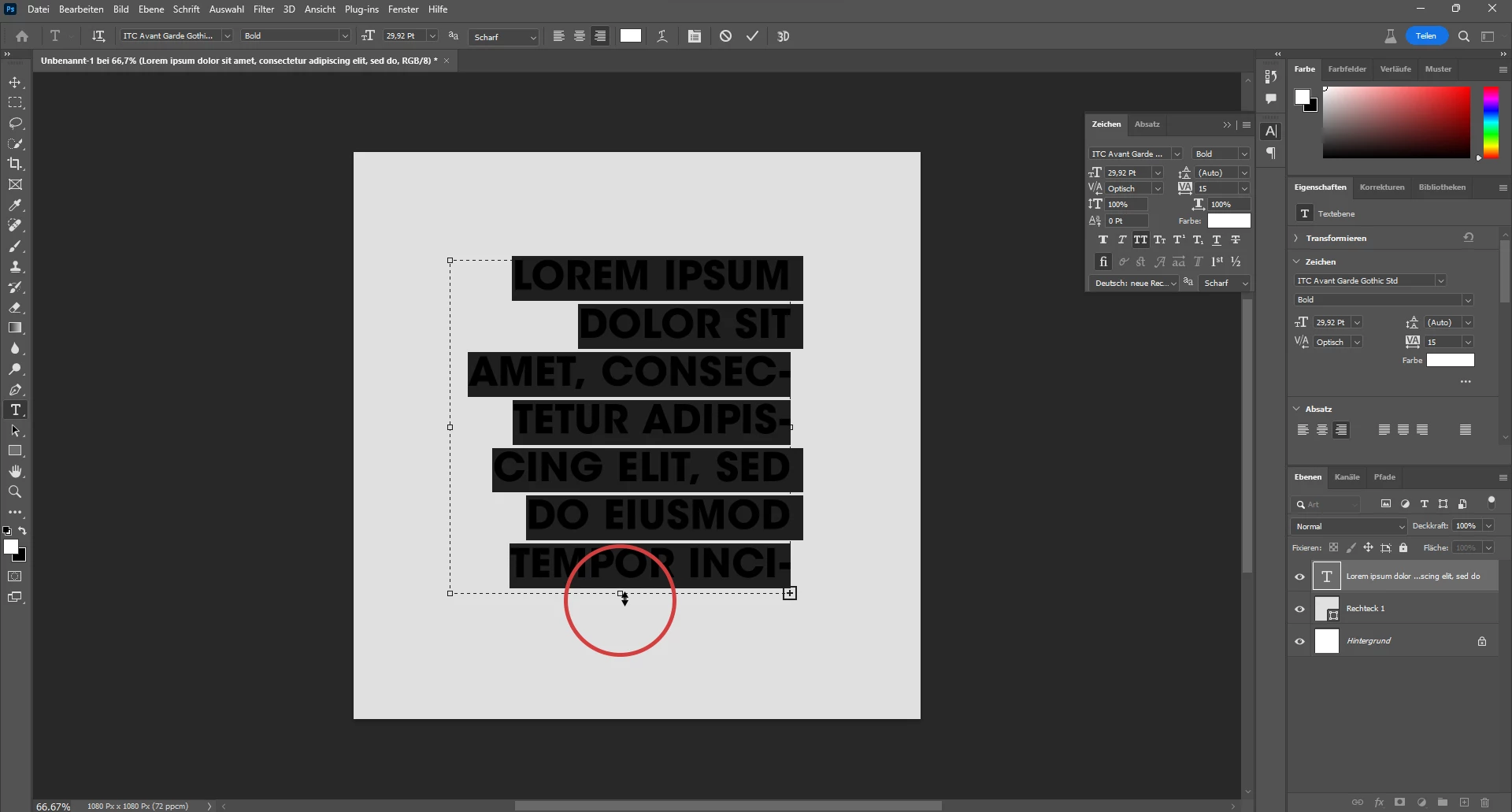
Task: Toggle visibility of the Lorem ipsum text layer
Action: [1300, 577]
